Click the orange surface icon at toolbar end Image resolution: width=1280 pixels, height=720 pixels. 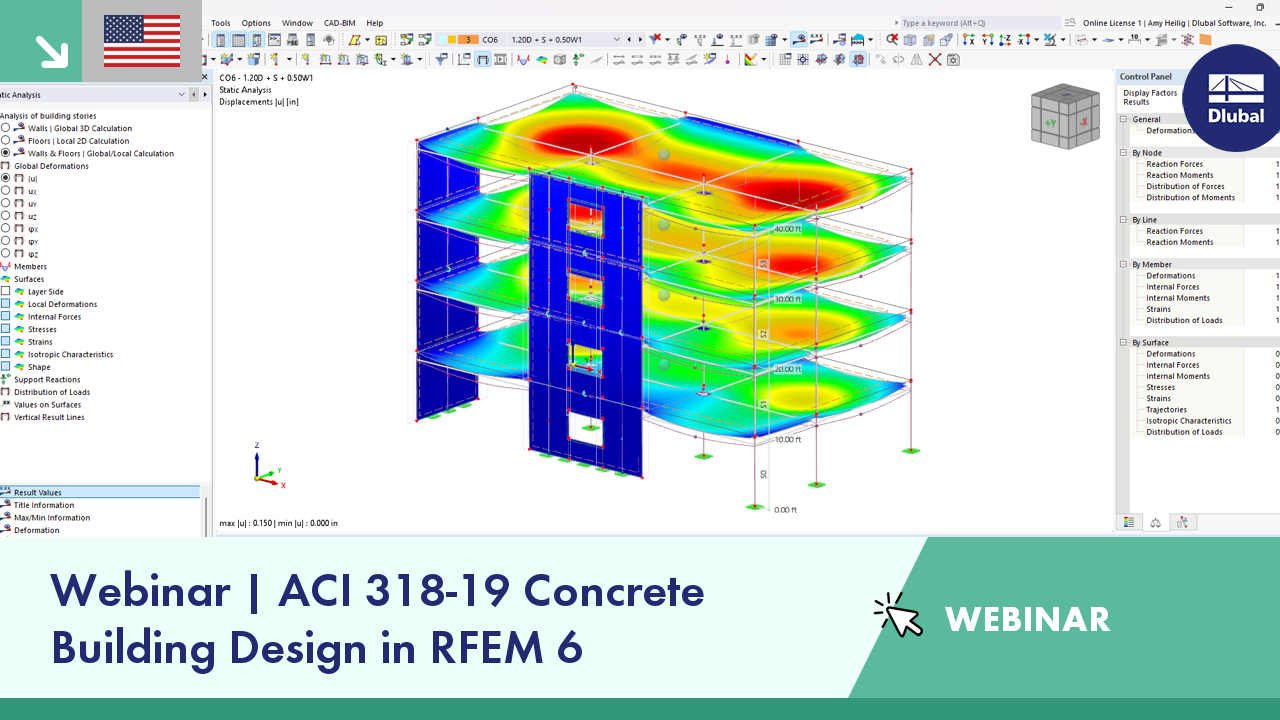point(1205,40)
